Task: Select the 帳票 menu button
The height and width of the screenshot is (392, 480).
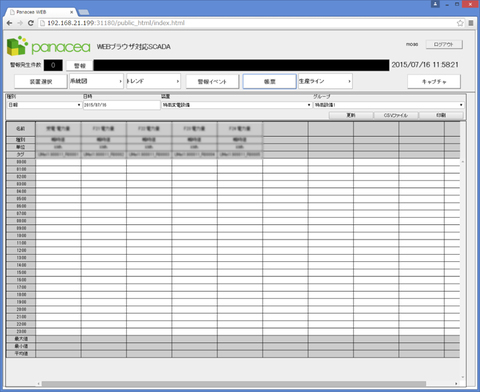Action: (x=269, y=82)
